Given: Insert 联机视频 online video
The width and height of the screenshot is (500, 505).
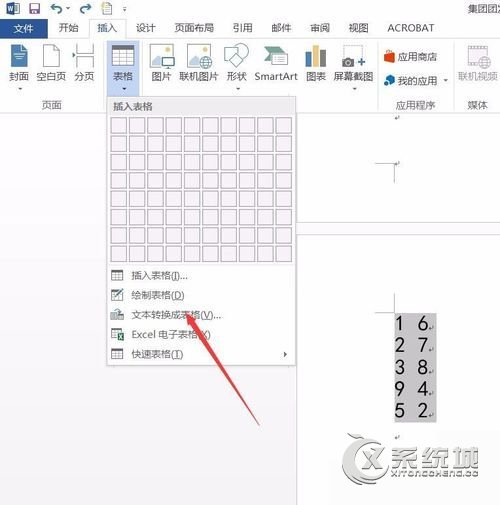Looking at the screenshot, I should coord(478,62).
